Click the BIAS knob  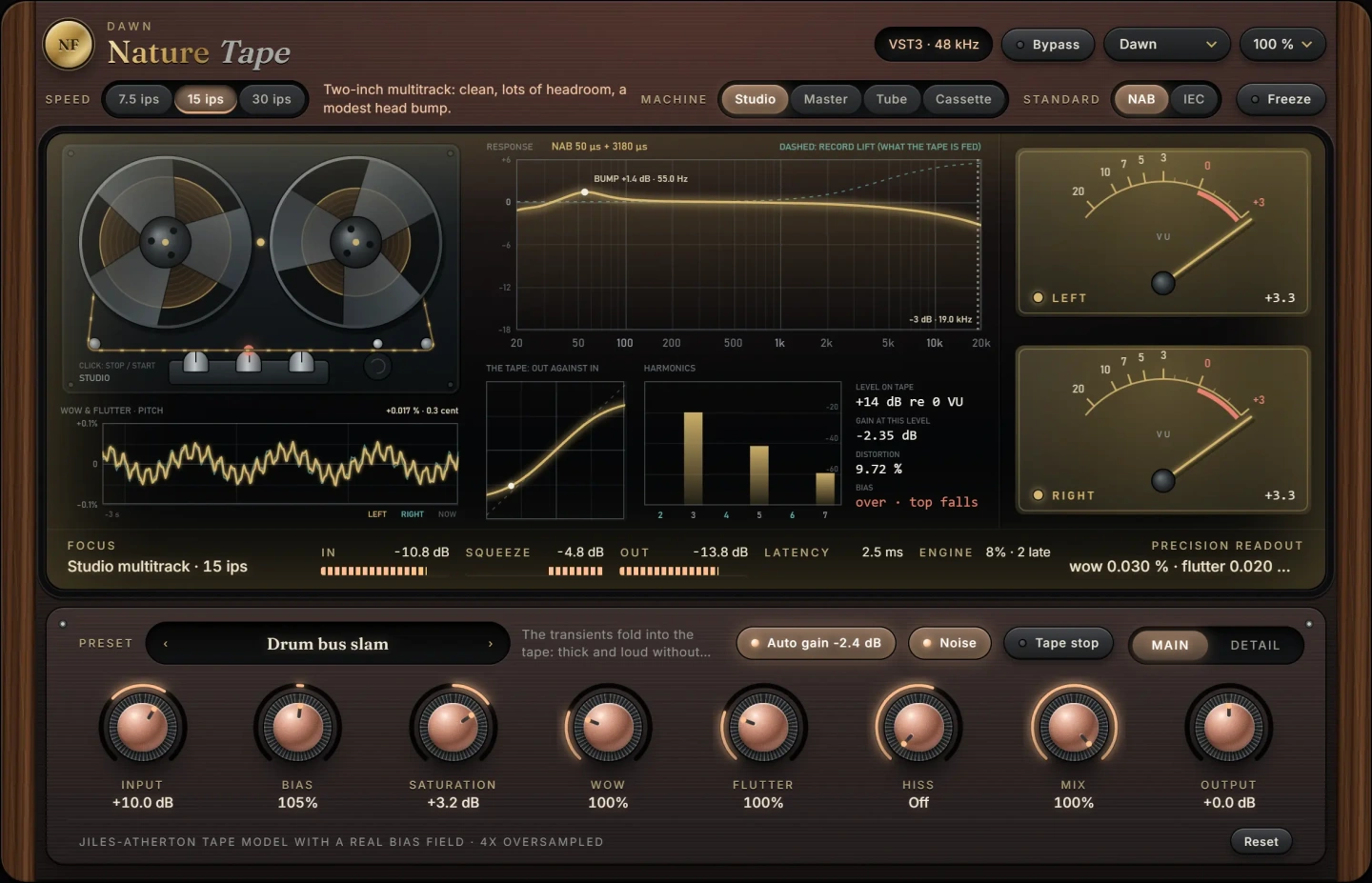(x=297, y=727)
